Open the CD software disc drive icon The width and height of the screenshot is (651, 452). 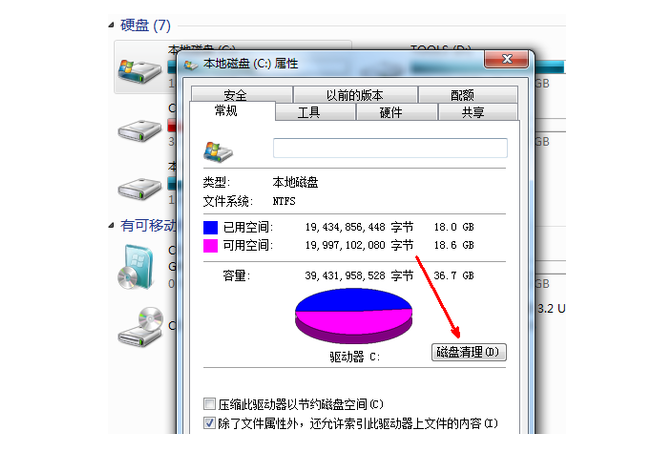coord(136,267)
